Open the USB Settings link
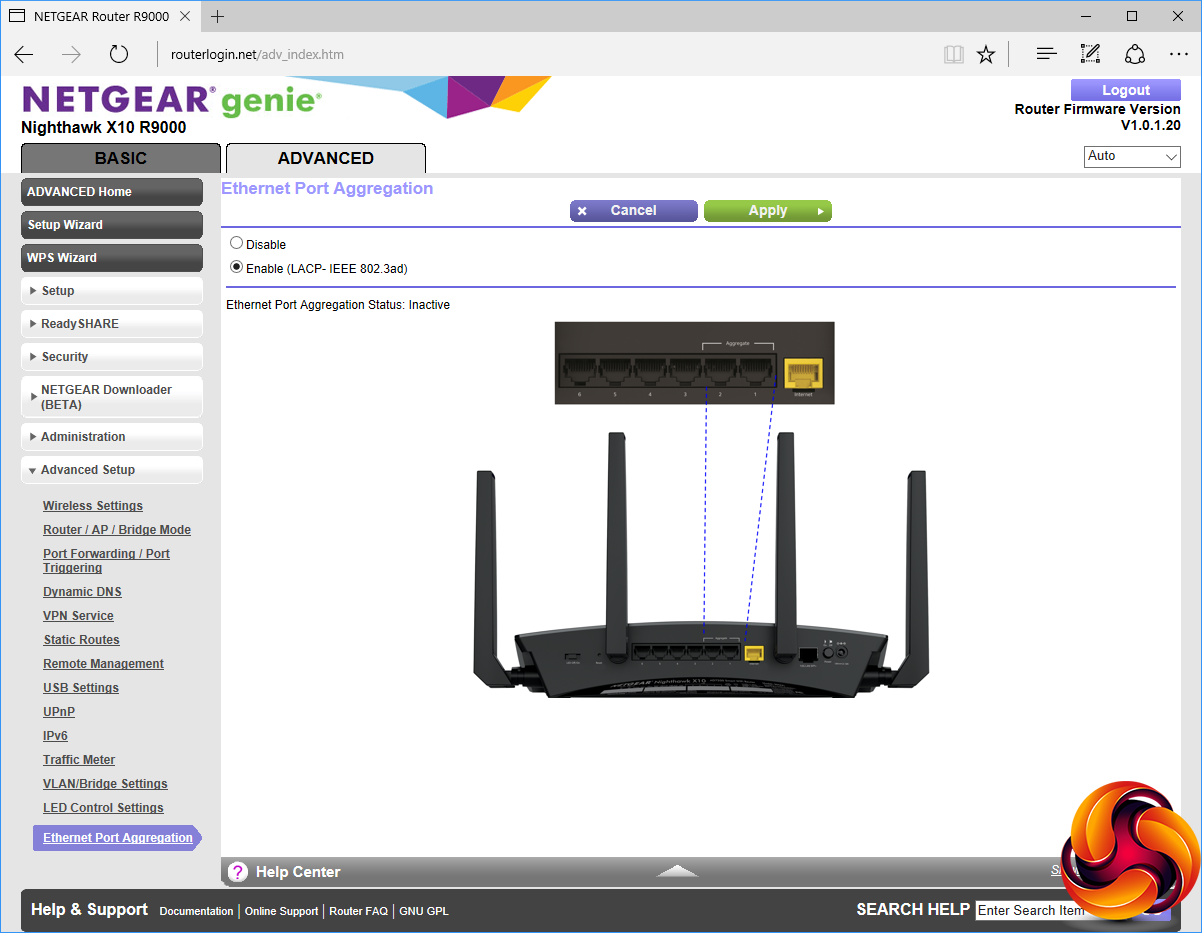1202x933 pixels. pyautogui.click(x=81, y=688)
